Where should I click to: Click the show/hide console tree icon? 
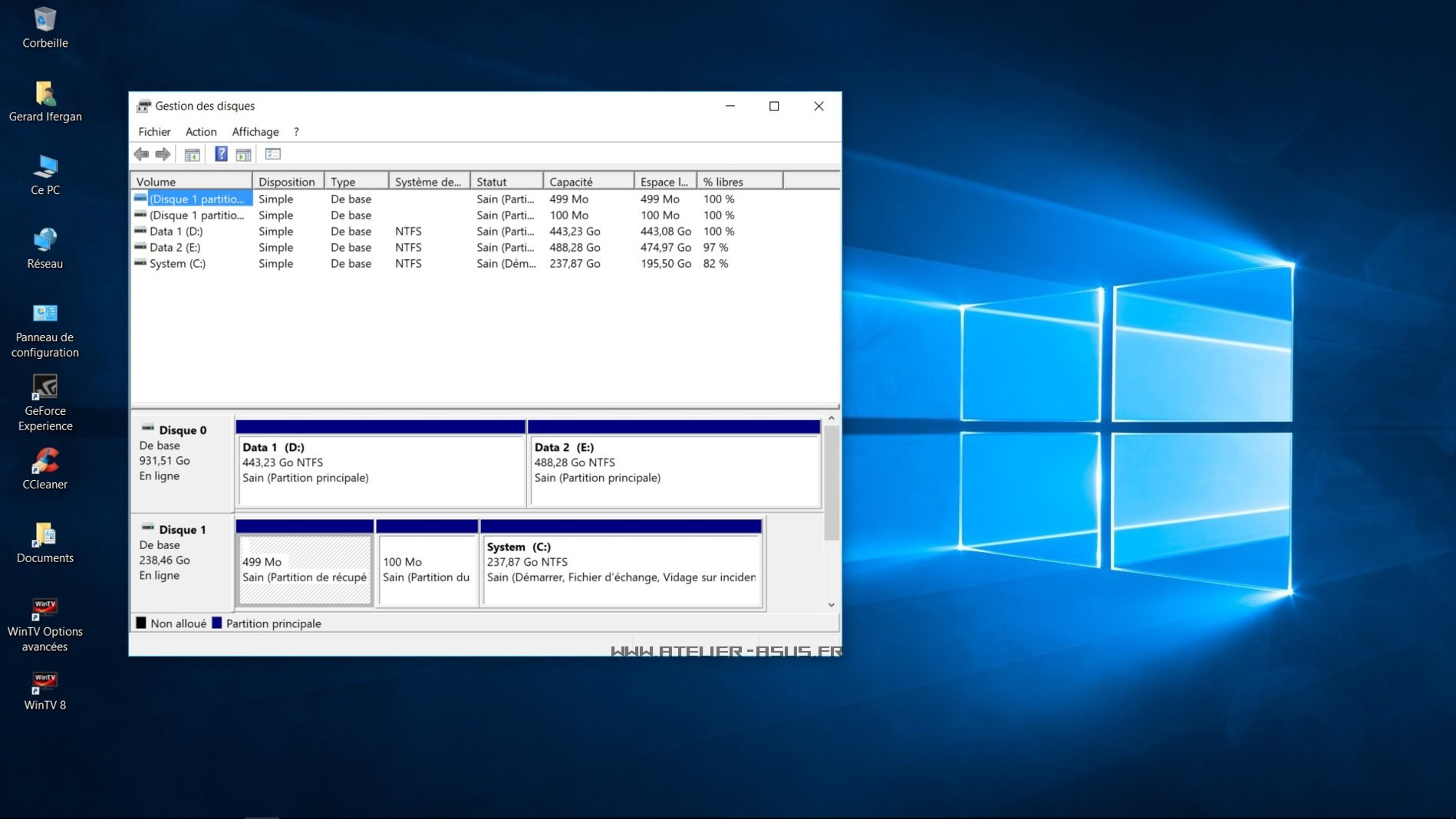click(192, 154)
